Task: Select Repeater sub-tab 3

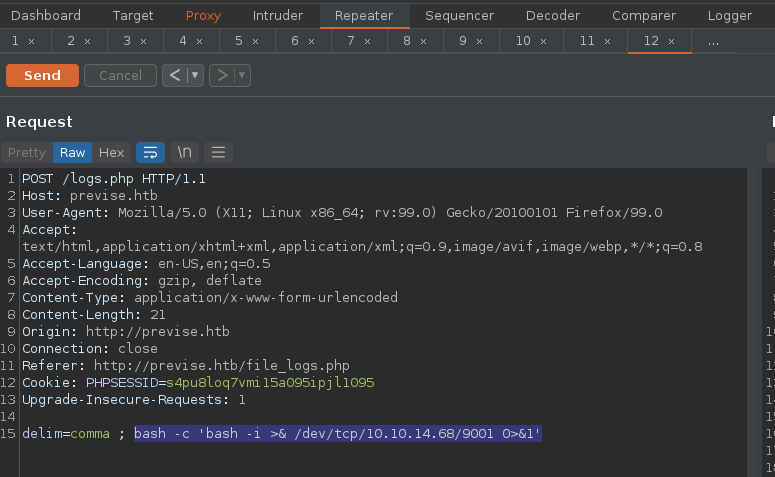Action: point(127,41)
